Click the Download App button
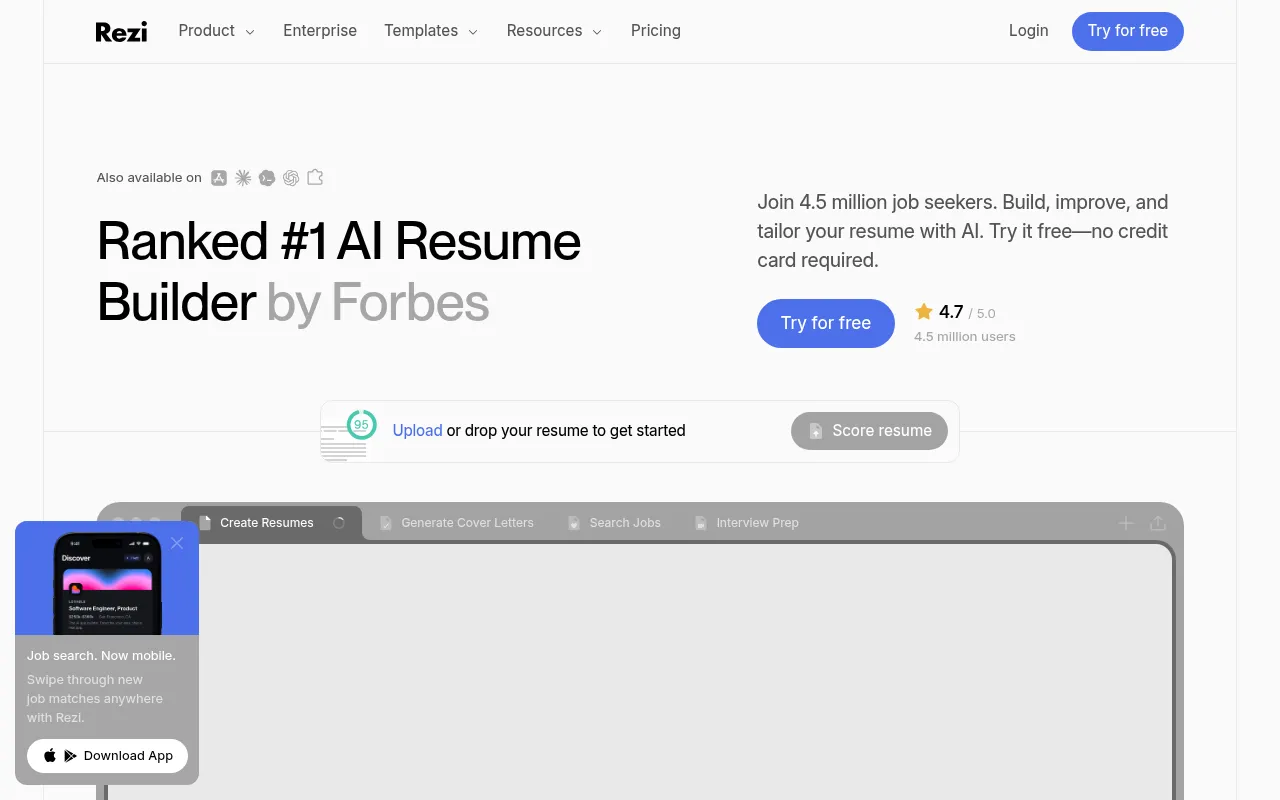 point(107,756)
